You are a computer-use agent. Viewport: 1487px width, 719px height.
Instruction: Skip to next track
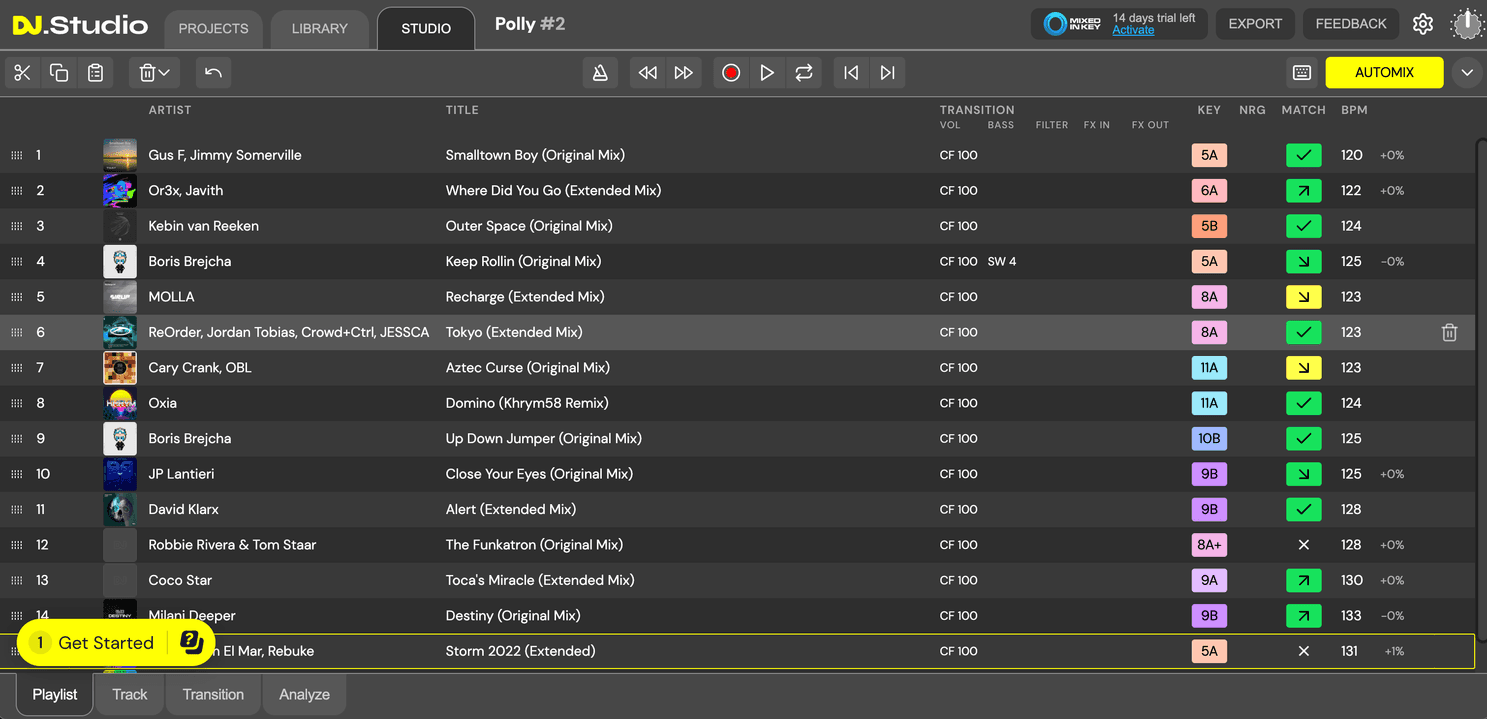click(887, 73)
